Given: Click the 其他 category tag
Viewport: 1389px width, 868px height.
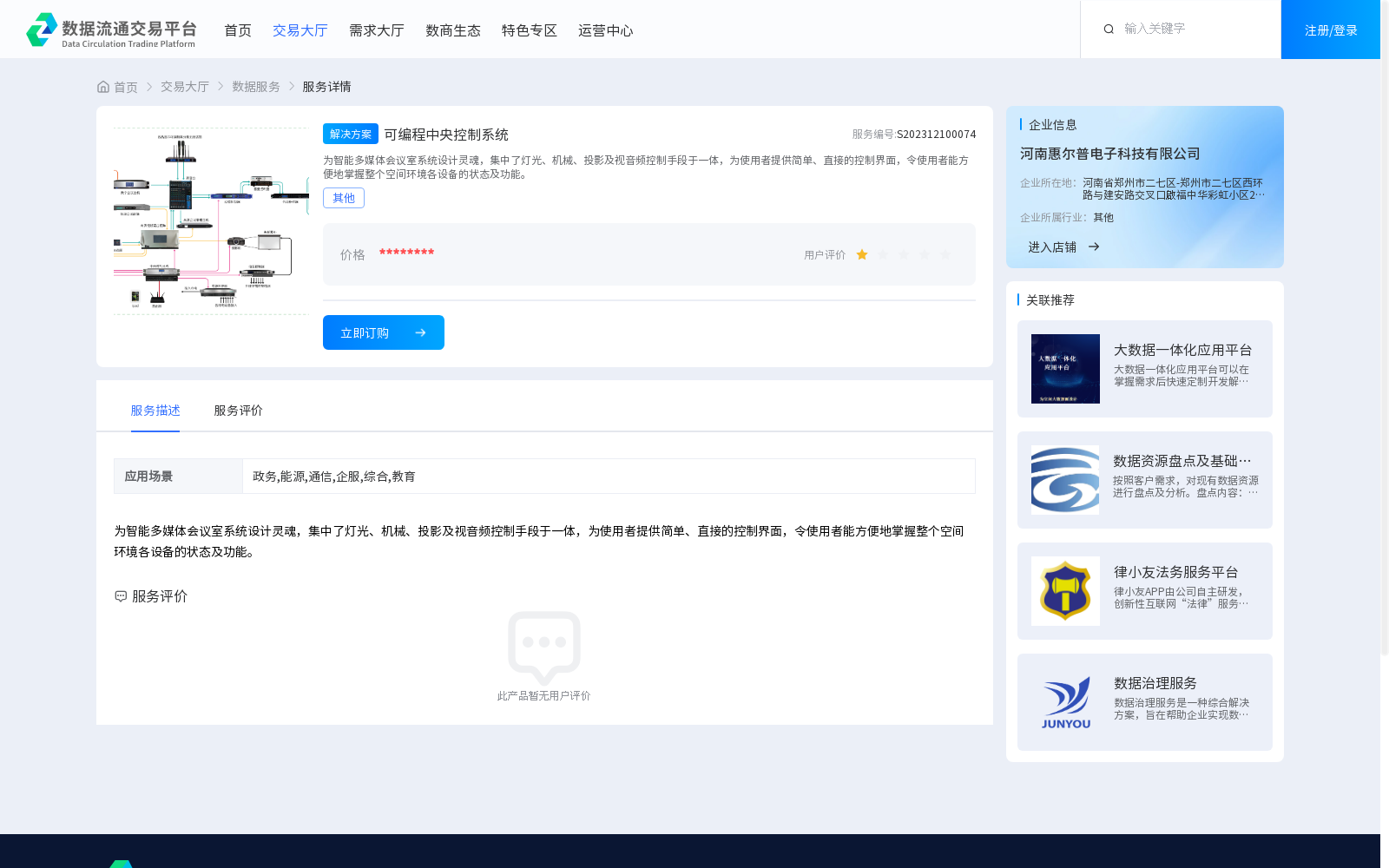Looking at the screenshot, I should click(344, 198).
